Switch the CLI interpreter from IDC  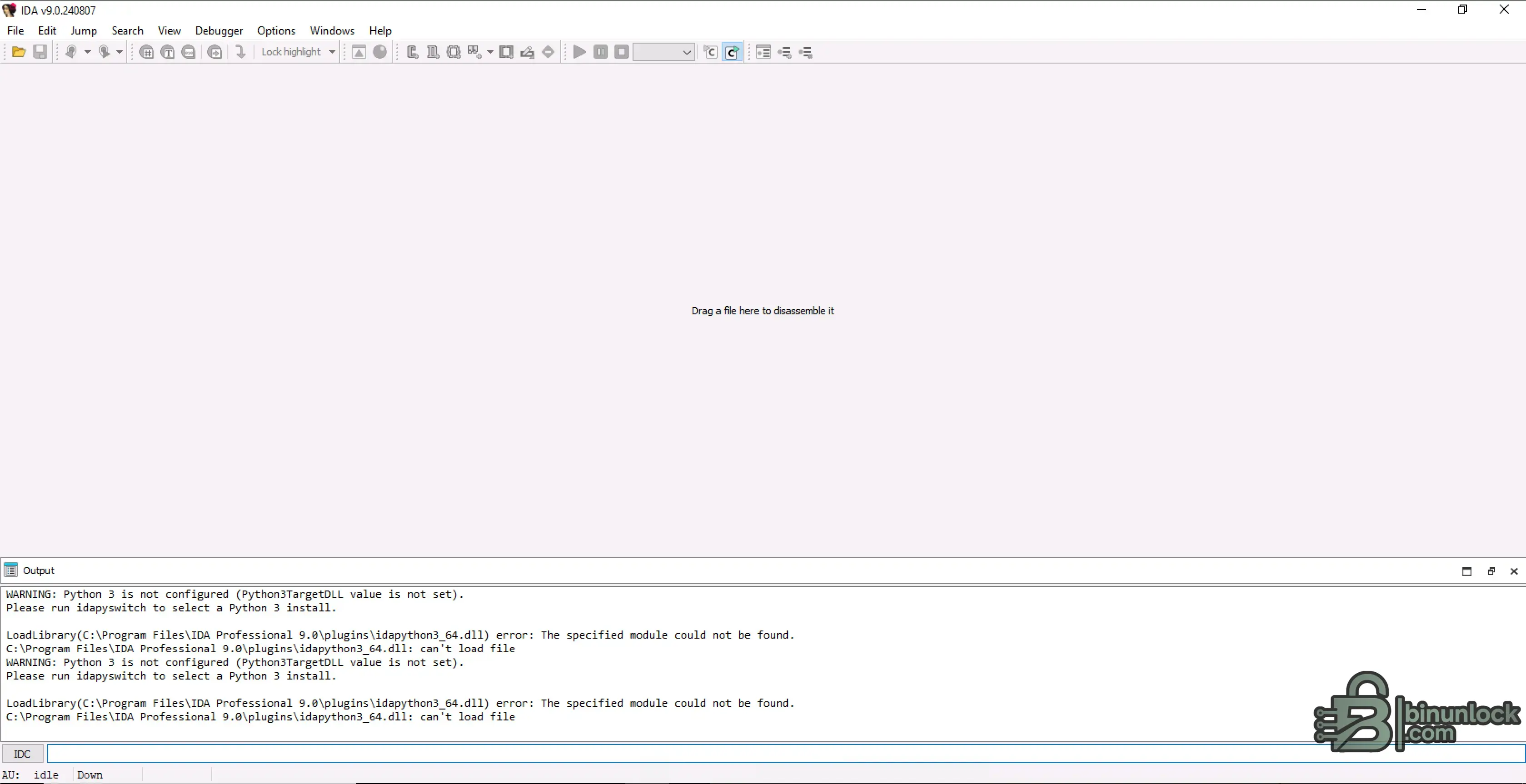click(x=21, y=753)
